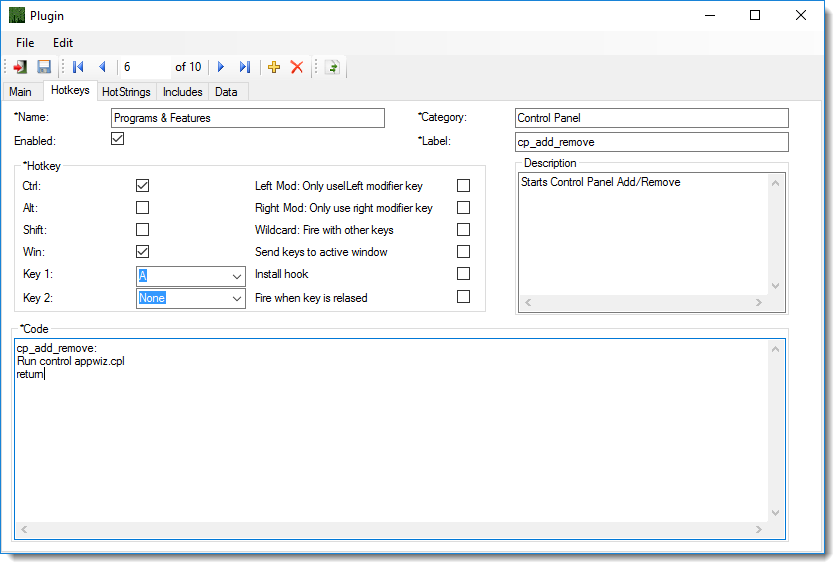Click the green arrow export icon
The width and height of the screenshot is (840, 569).
tap(332, 67)
